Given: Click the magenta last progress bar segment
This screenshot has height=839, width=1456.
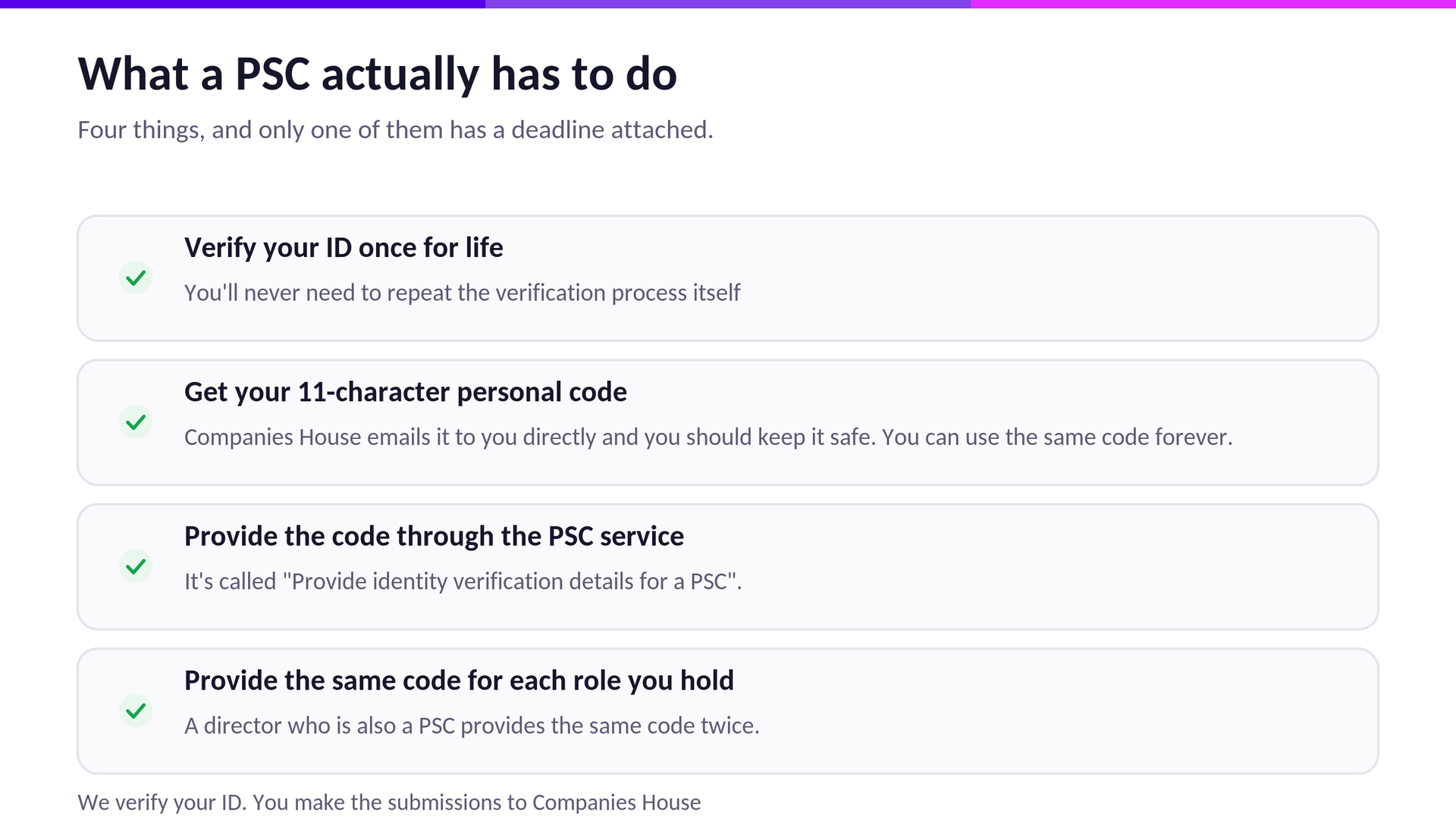Looking at the screenshot, I should pyautogui.click(x=1213, y=4).
